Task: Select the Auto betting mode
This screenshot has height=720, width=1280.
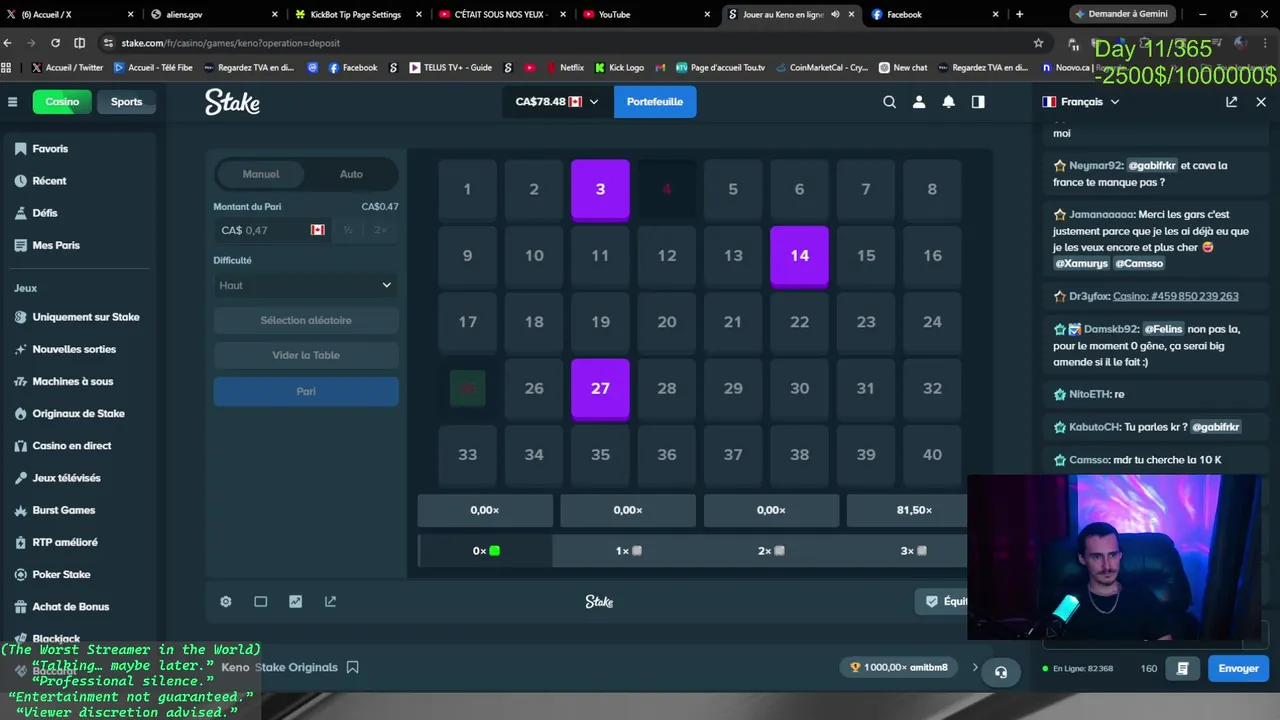Action: tap(351, 174)
